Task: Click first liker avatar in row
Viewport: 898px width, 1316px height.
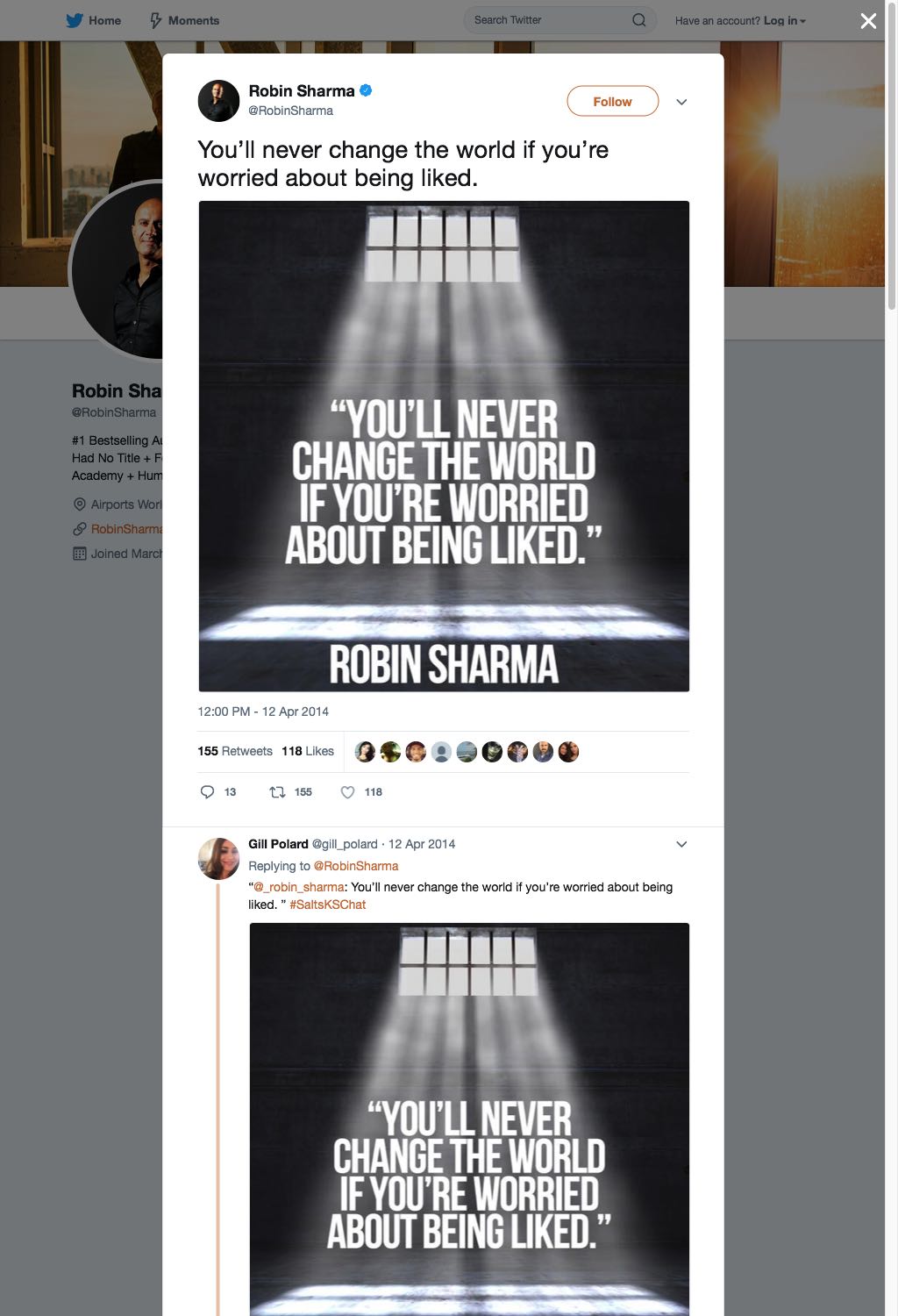Action: click(365, 752)
